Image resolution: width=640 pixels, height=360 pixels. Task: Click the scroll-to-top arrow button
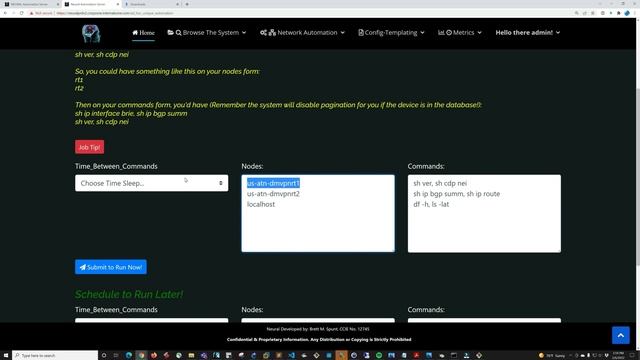pyautogui.click(x=620, y=336)
